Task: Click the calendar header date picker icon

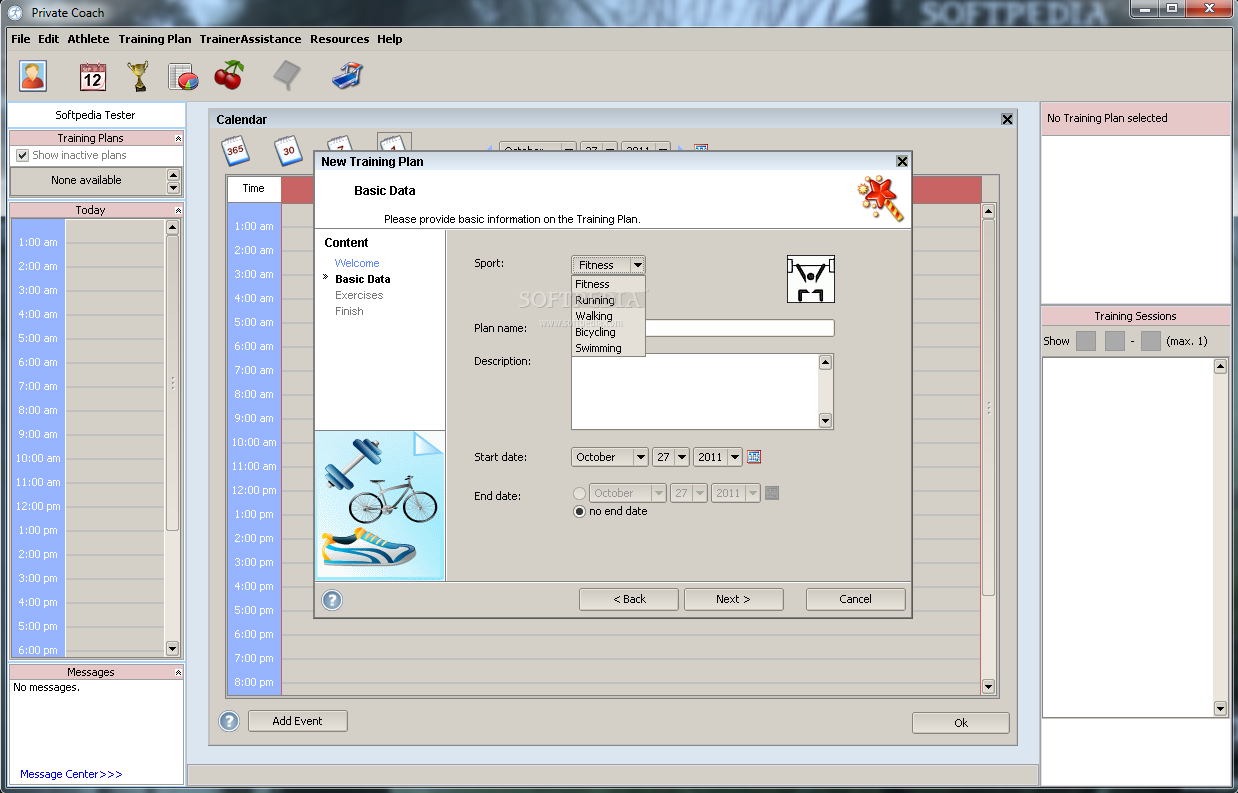Action: click(x=701, y=149)
